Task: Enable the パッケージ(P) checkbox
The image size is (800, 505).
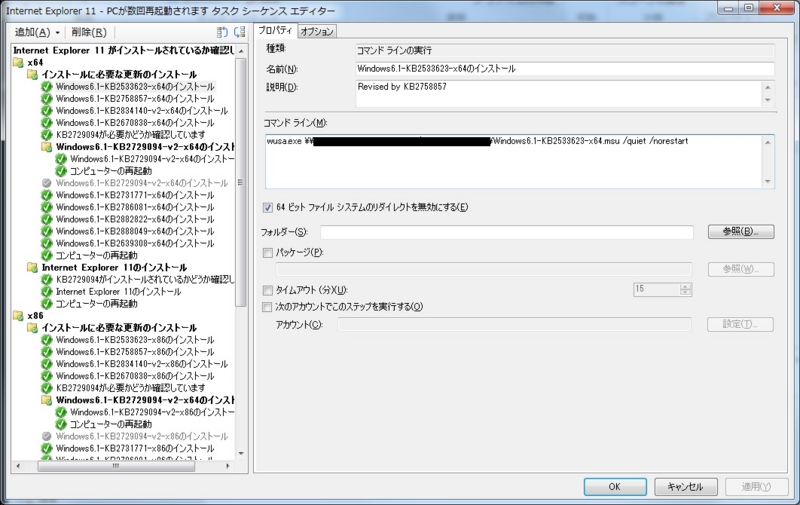Action: coord(267,252)
